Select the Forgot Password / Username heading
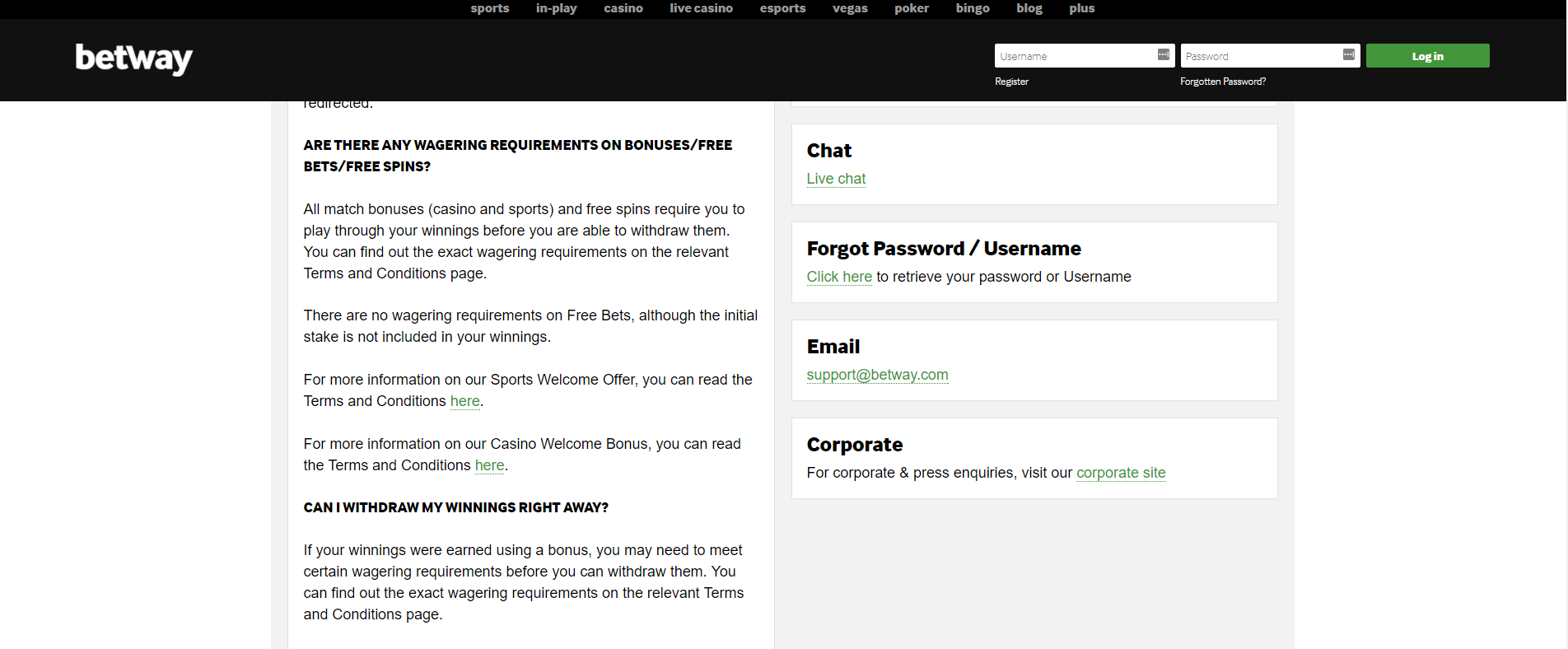This screenshot has width=1568, height=649. point(944,249)
